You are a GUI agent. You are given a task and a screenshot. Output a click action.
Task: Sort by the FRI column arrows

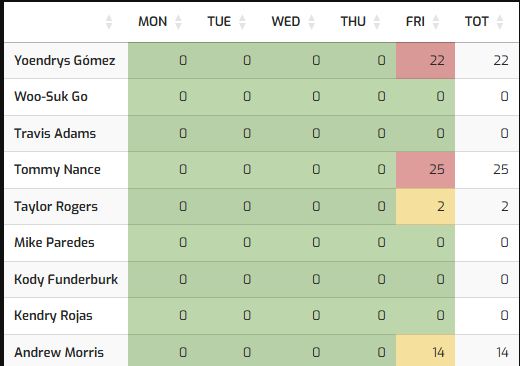pos(436,22)
